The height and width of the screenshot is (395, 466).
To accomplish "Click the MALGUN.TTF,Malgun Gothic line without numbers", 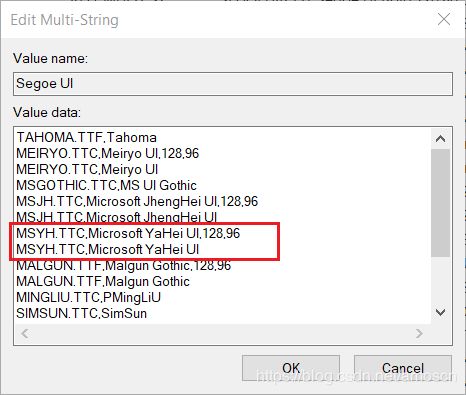I will 103,281.
